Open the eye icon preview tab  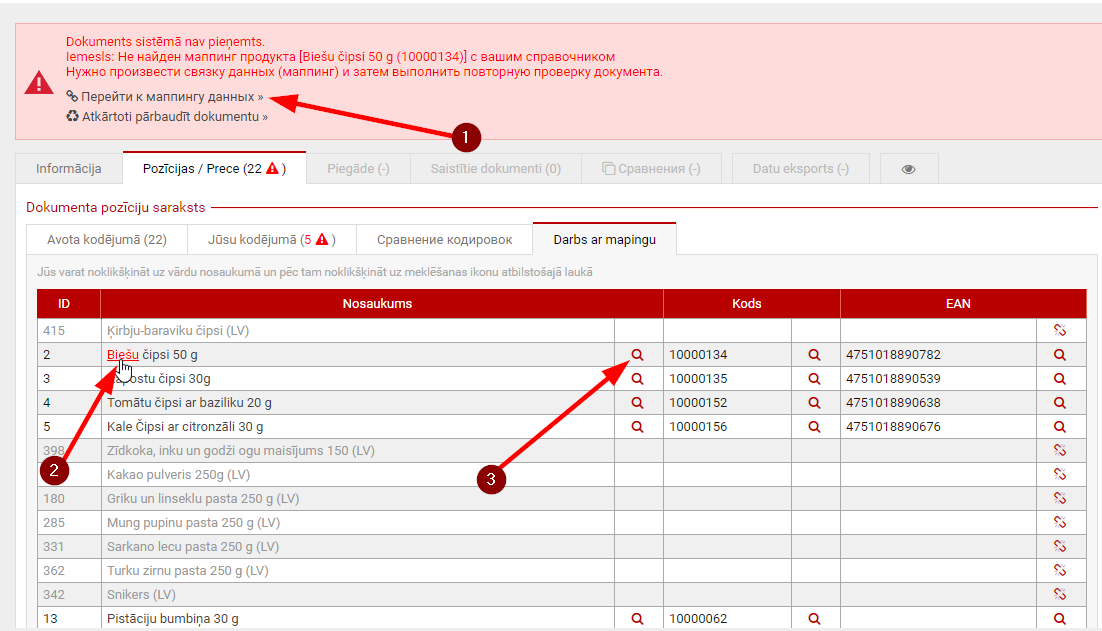coord(908,169)
